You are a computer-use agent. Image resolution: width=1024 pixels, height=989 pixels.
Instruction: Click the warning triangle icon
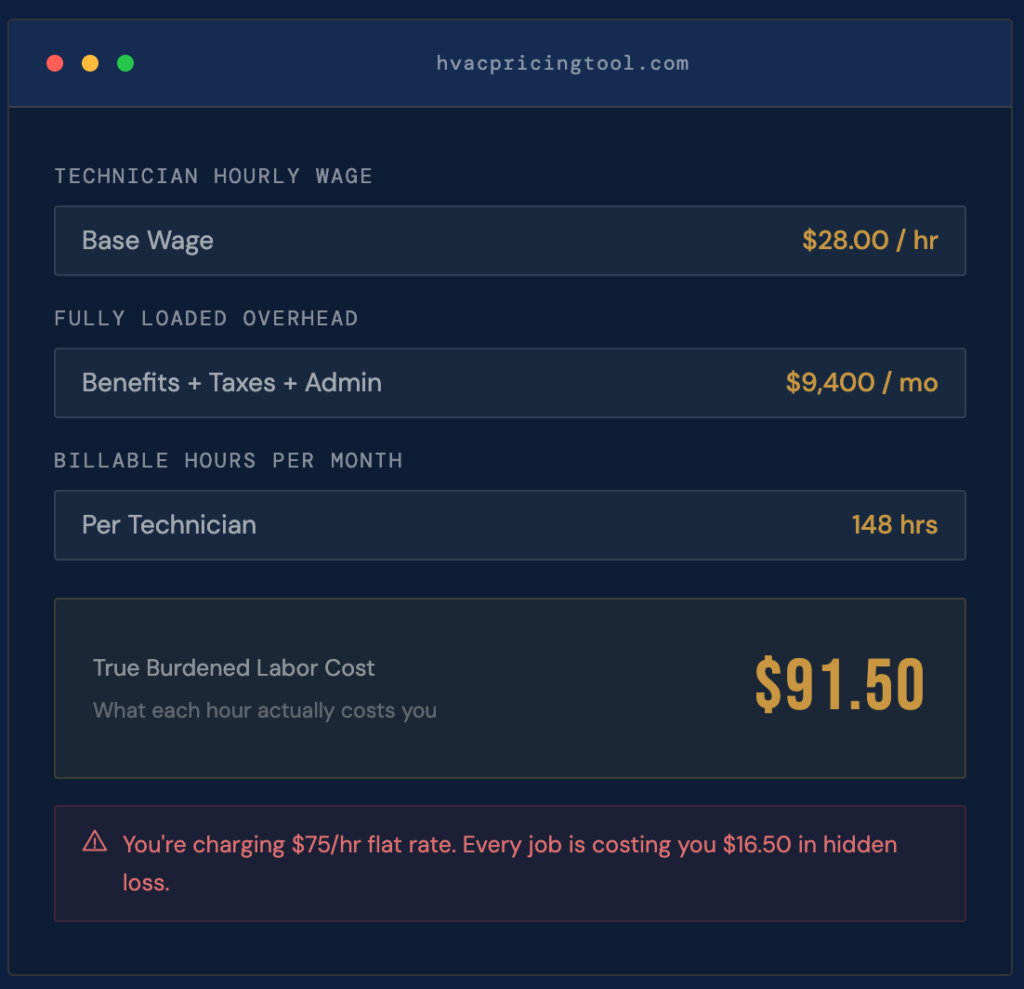(94, 841)
